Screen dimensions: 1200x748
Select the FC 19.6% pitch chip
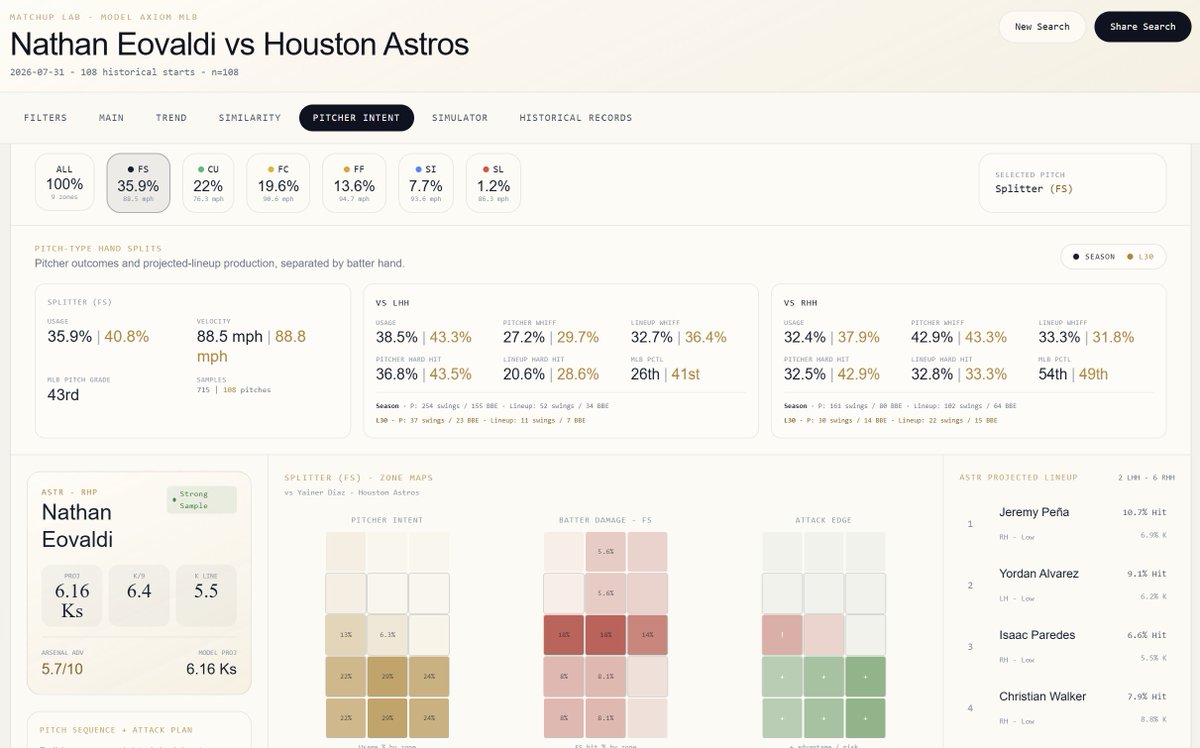[278, 183]
